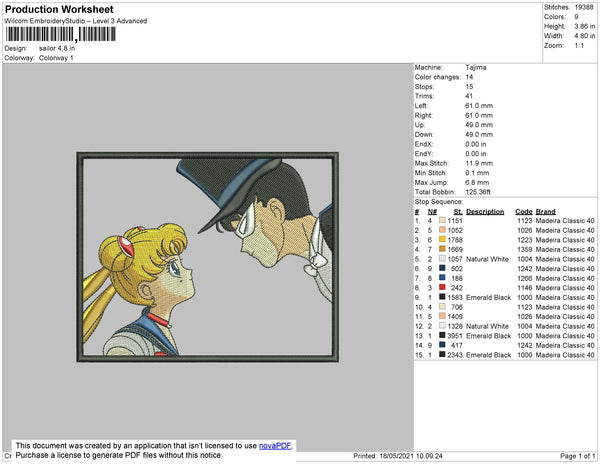Click the Height value '3.86 in'

[584, 26]
